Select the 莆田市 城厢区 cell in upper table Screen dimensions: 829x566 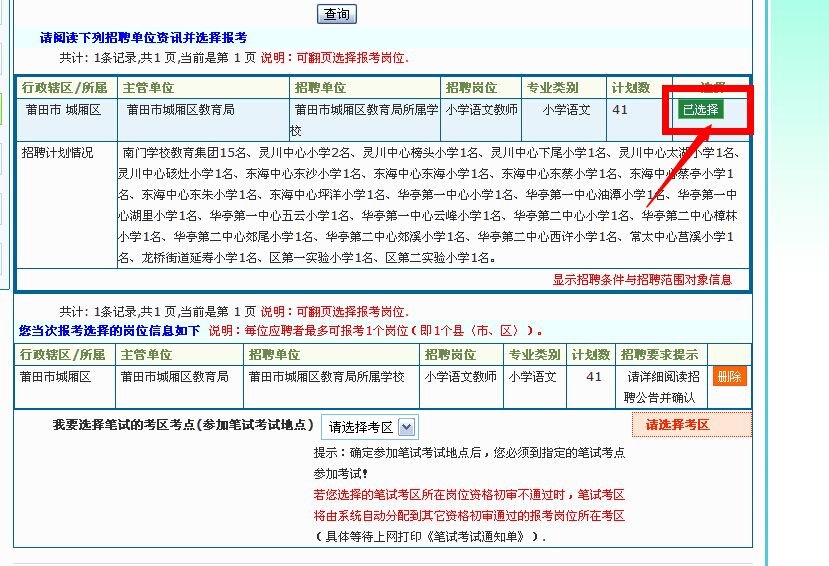pyautogui.click(x=62, y=110)
